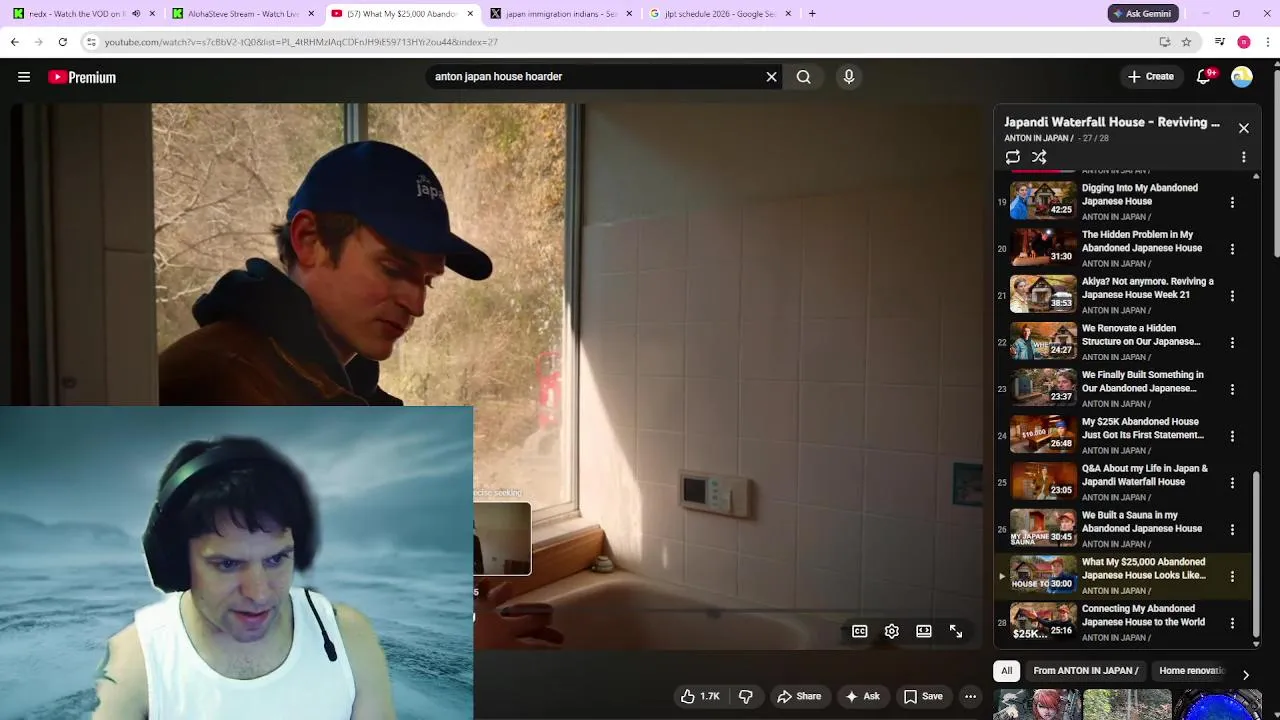Click Ask Gemini button
This screenshot has width=1280, height=720.
point(1142,14)
